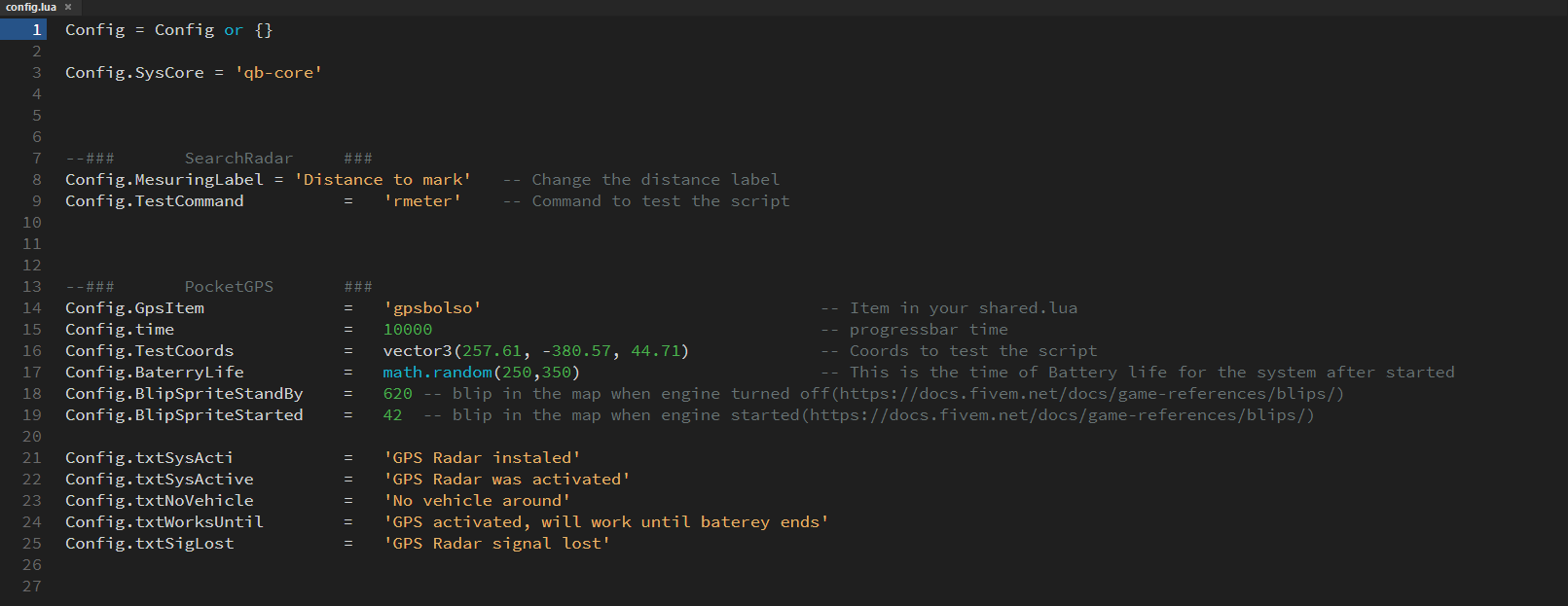The height and width of the screenshot is (606, 1568).
Task: Click the fivem docs URL on line 19
Action: click(1057, 415)
